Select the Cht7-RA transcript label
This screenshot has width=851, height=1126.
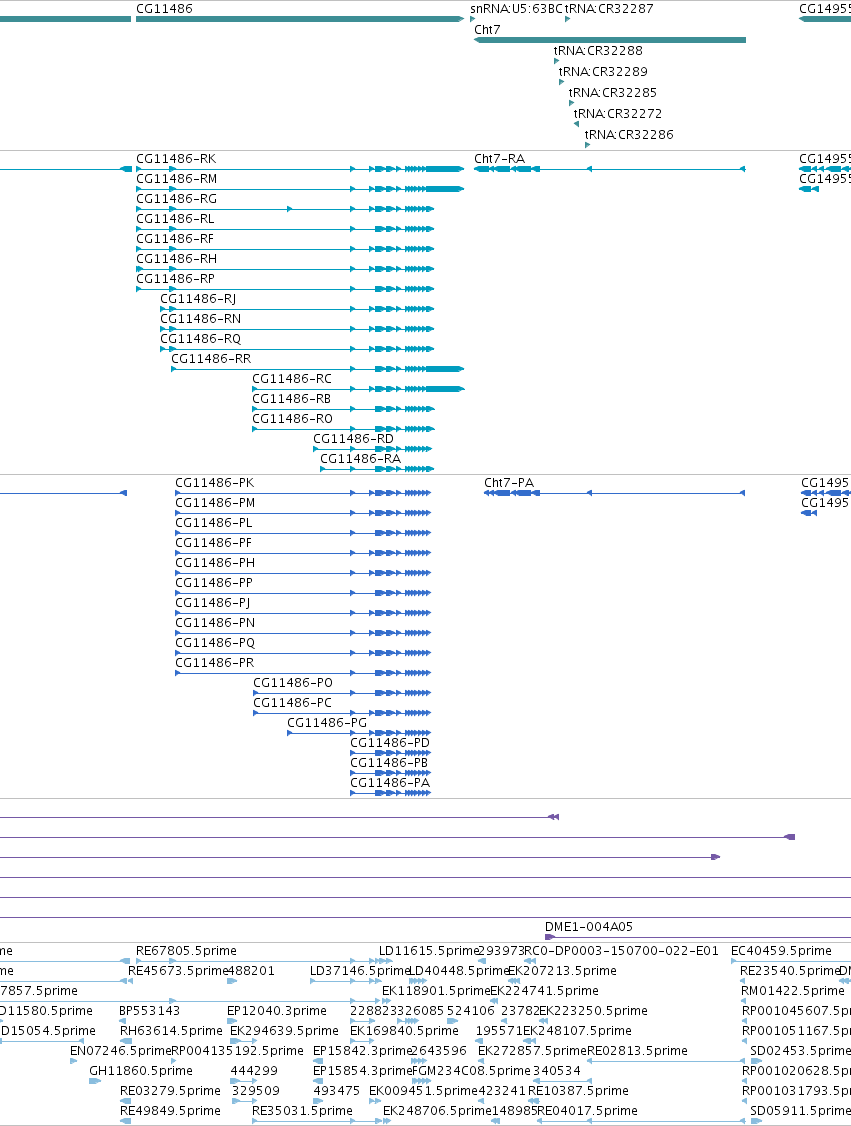(x=499, y=159)
